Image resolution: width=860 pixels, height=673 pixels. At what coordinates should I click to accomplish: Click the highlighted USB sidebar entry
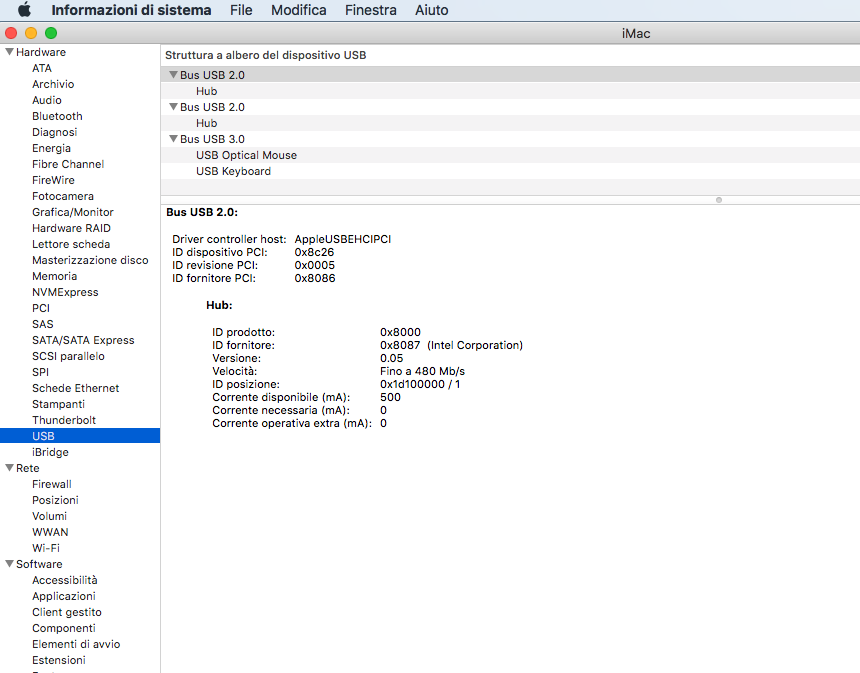(80, 436)
